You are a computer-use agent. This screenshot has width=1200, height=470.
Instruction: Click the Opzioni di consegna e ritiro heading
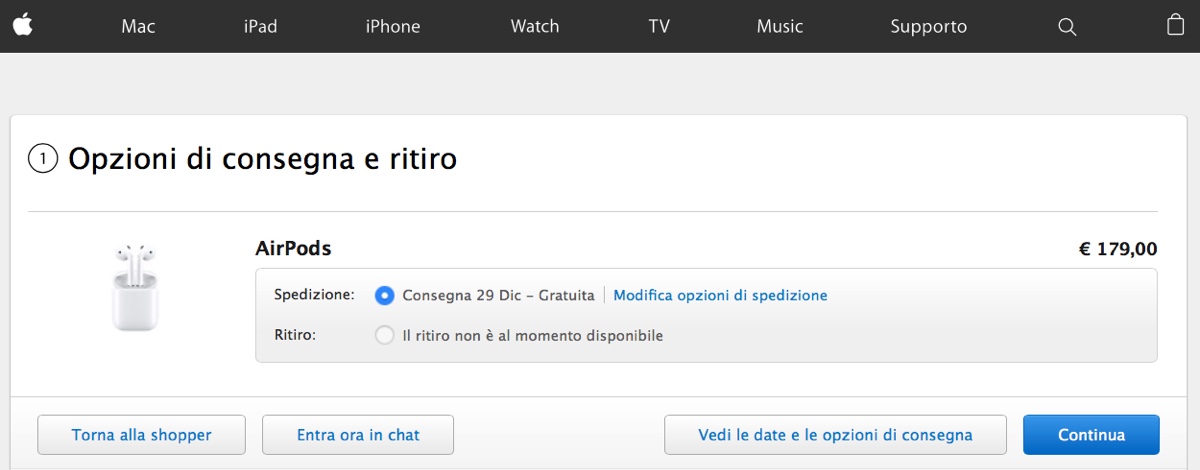[x=262, y=158]
